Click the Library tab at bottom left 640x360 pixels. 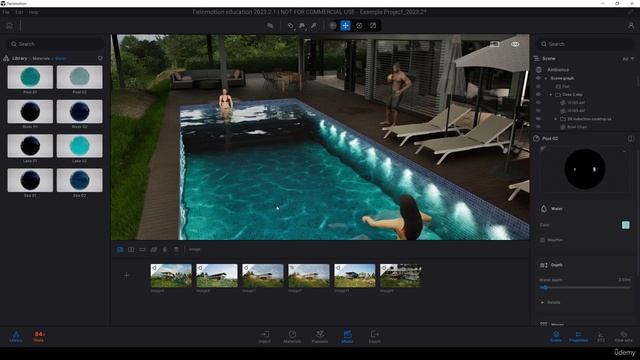tap(16, 337)
